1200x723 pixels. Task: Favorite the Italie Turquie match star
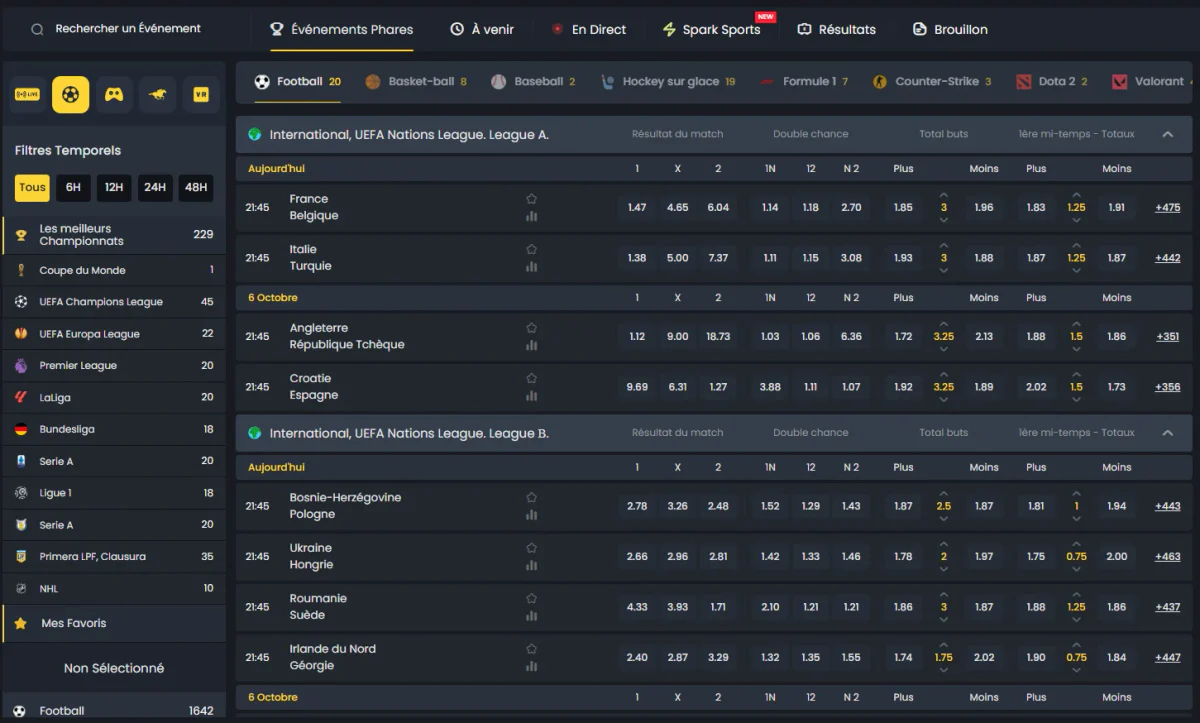click(x=532, y=249)
